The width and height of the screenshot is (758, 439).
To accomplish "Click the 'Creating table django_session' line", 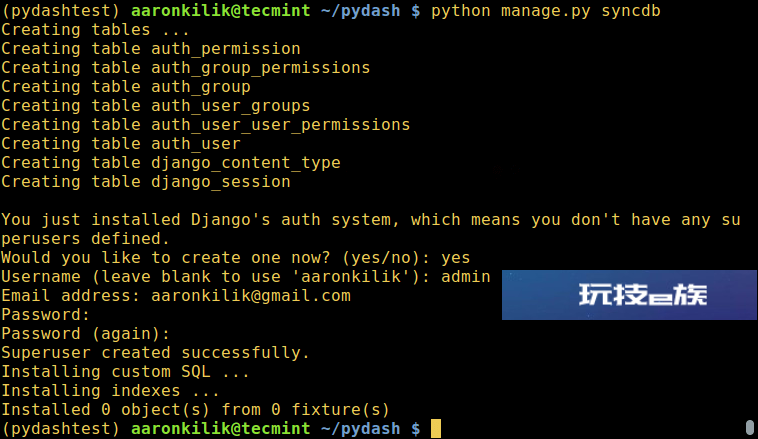I will point(146,182).
